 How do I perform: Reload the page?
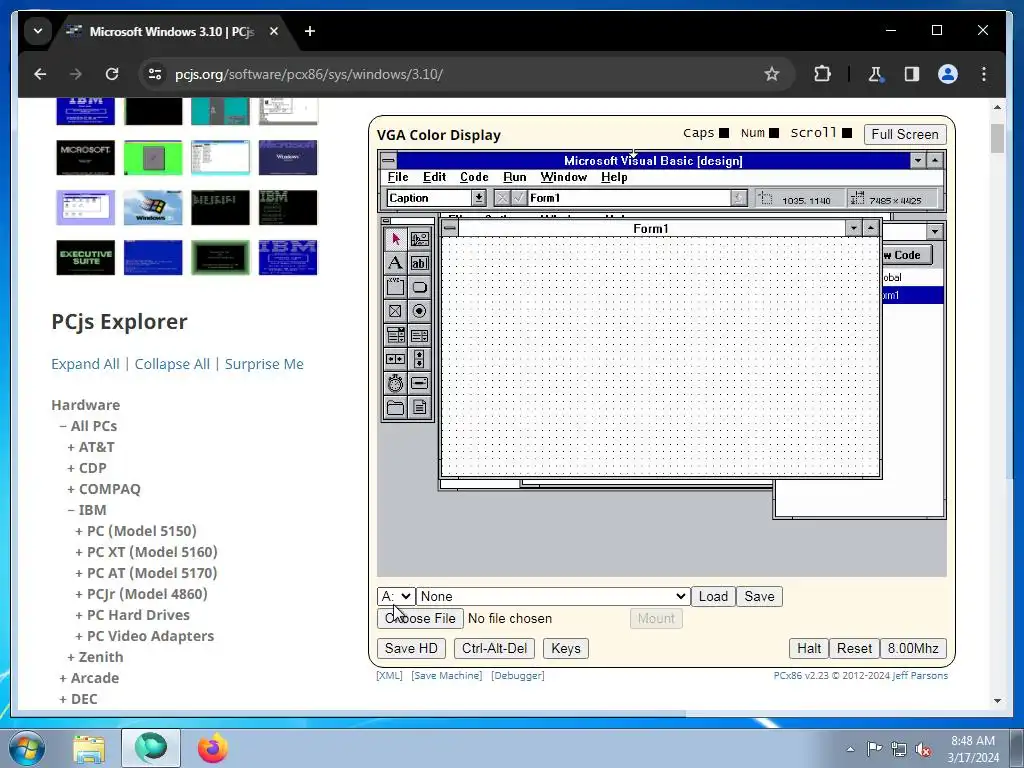point(112,74)
